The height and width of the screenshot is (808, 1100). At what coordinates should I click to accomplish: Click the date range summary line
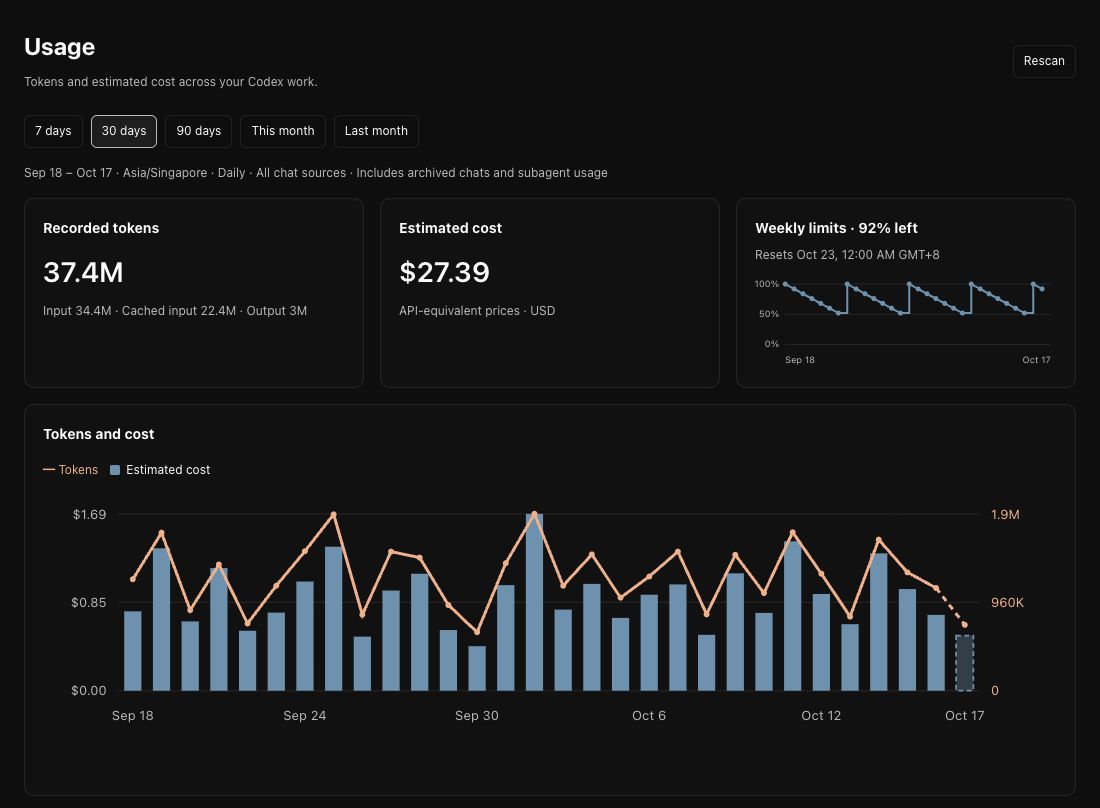pyautogui.click(x=316, y=173)
